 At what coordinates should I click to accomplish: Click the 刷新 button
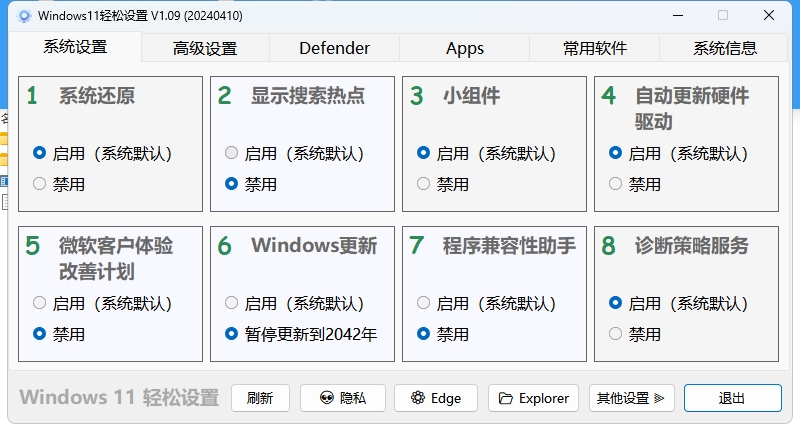point(260,398)
